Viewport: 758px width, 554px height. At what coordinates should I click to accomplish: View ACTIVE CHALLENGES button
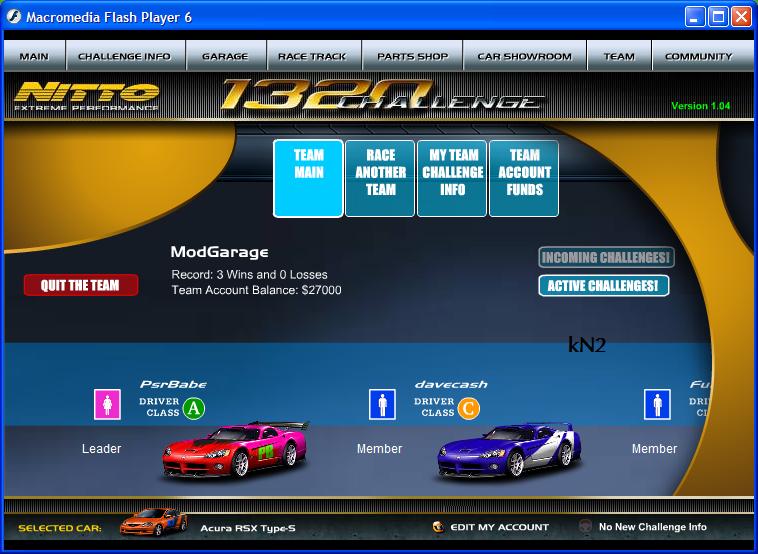pos(603,286)
